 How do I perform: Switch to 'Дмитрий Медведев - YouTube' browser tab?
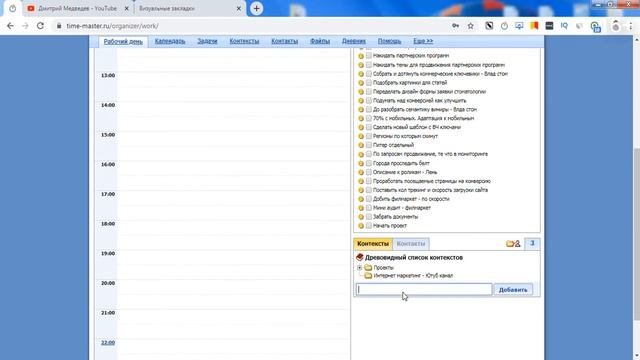78,8
